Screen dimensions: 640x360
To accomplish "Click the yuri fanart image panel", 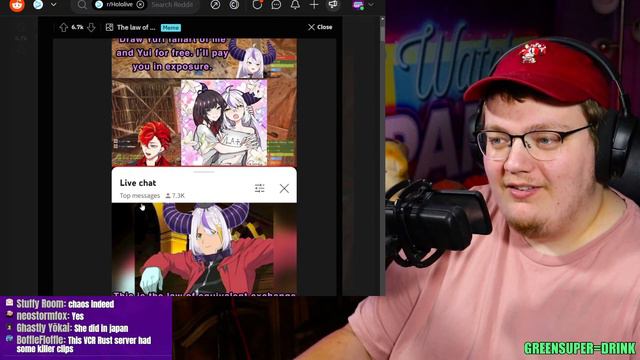I will point(224,123).
